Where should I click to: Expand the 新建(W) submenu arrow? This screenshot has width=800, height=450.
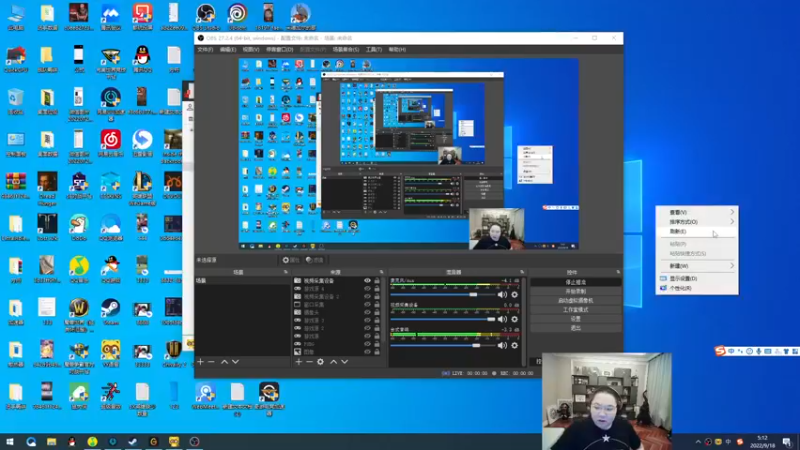(x=732, y=266)
